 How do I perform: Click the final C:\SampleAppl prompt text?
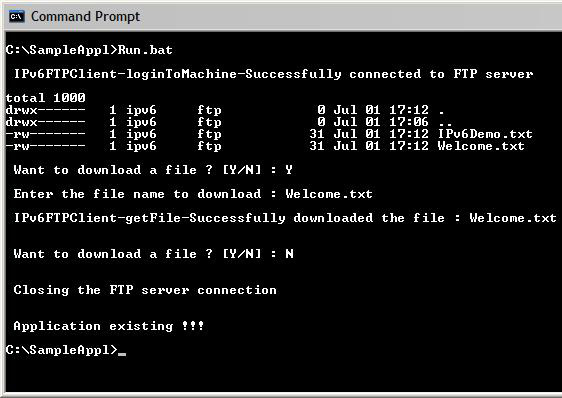pyautogui.click(x=62, y=350)
